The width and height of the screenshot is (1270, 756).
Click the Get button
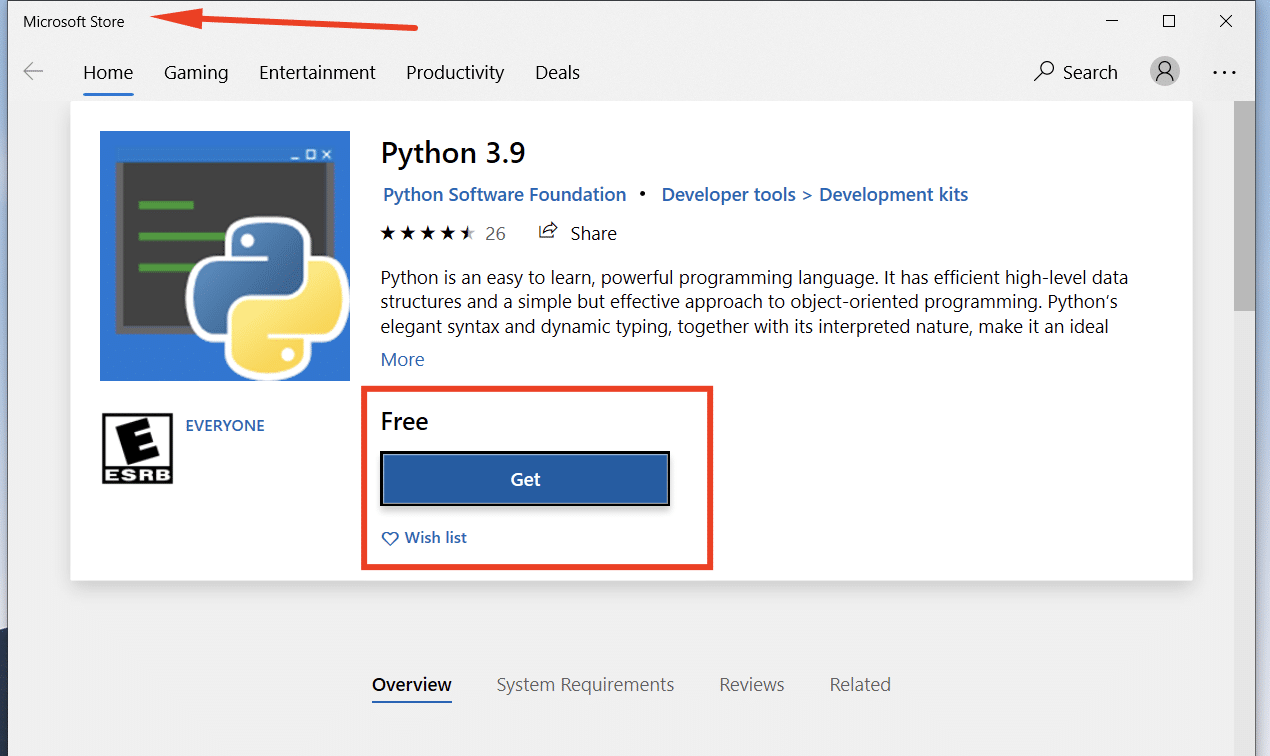click(525, 479)
